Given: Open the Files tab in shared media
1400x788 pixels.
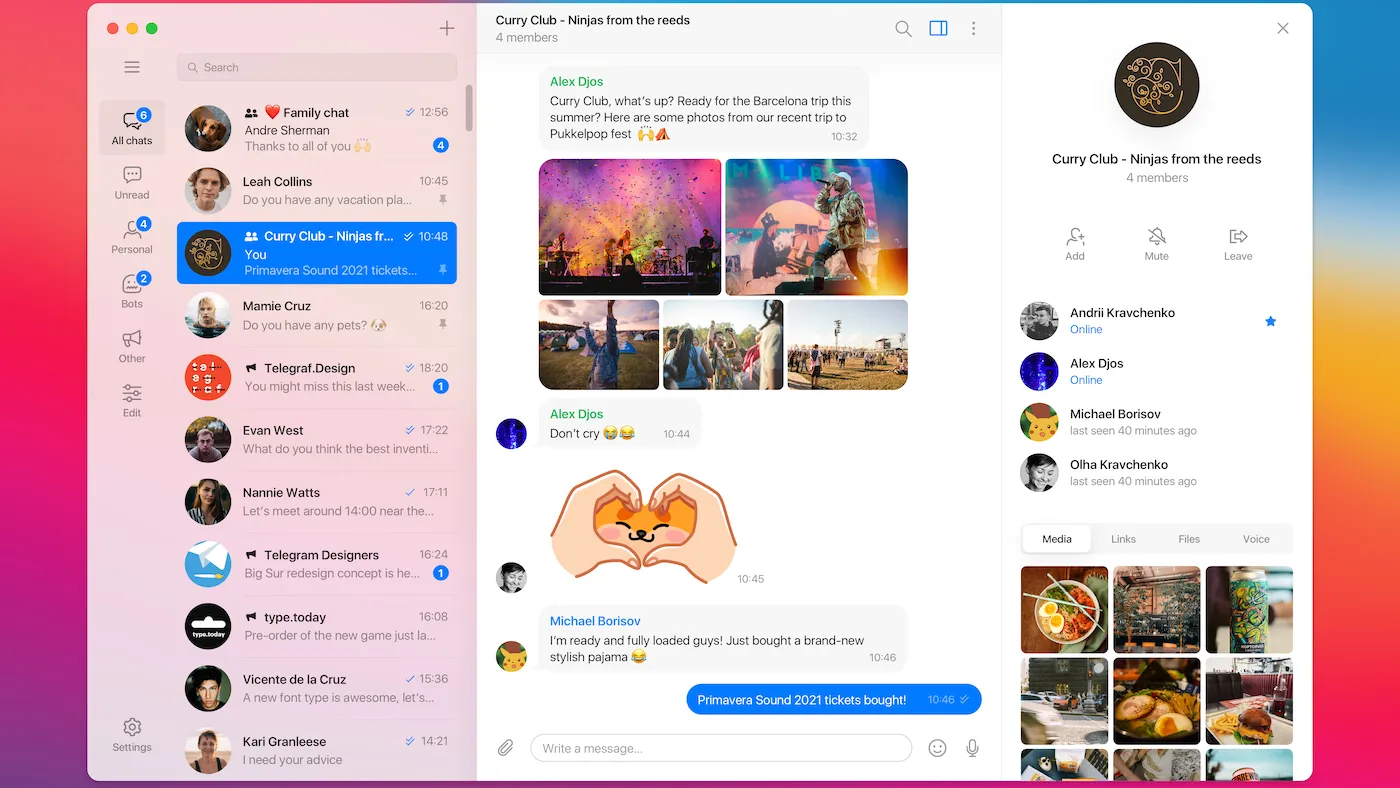Looking at the screenshot, I should click(1188, 538).
